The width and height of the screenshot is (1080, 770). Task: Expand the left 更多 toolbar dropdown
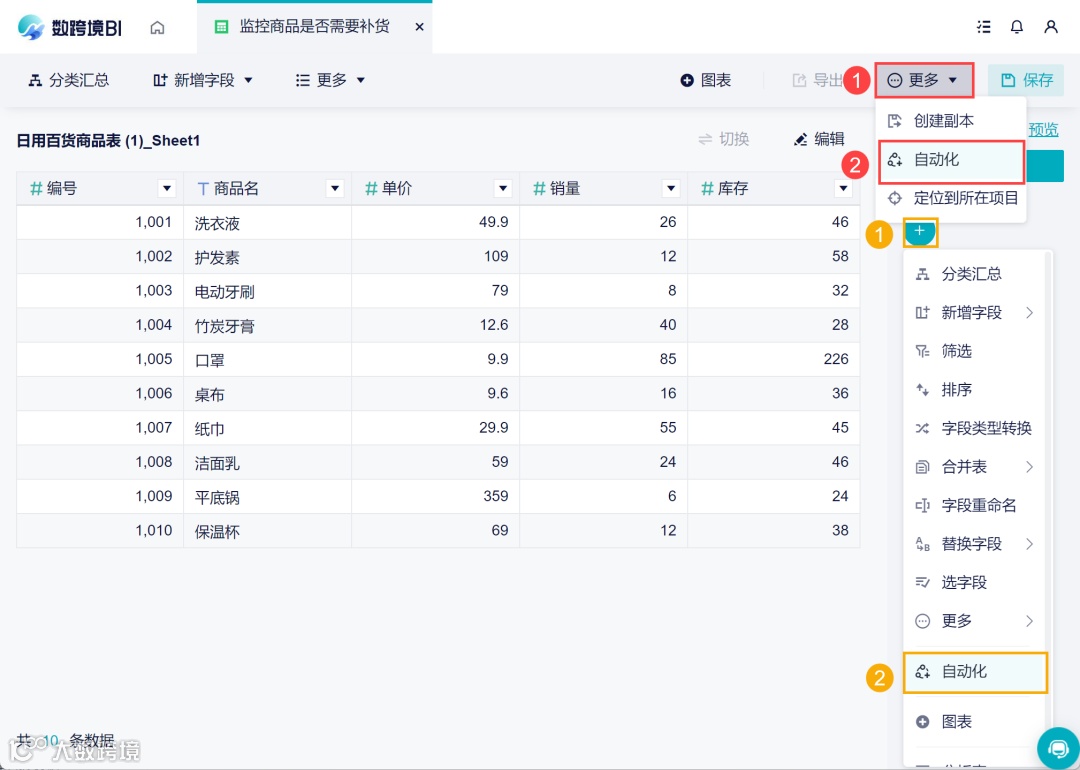(x=330, y=80)
